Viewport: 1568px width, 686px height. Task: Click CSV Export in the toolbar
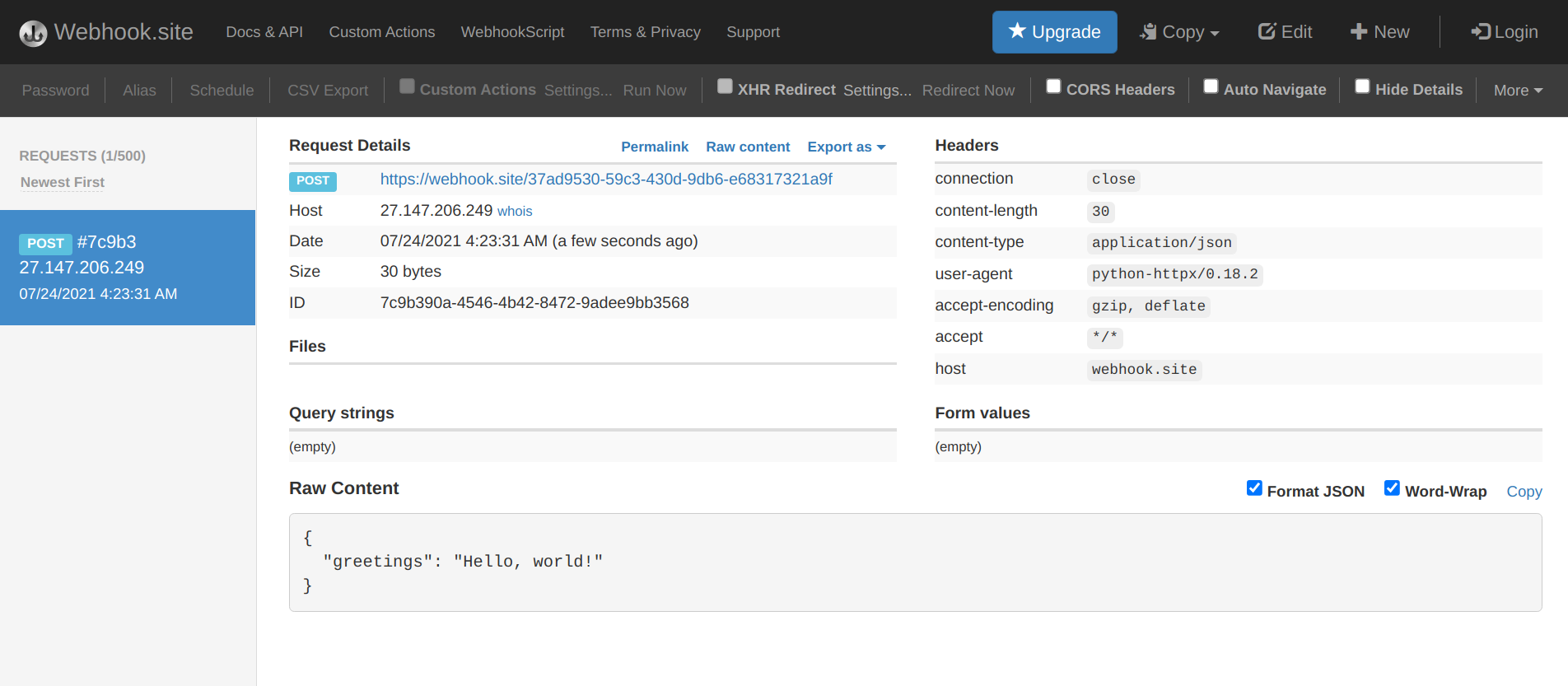pyautogui.click(x=328, y=91)
